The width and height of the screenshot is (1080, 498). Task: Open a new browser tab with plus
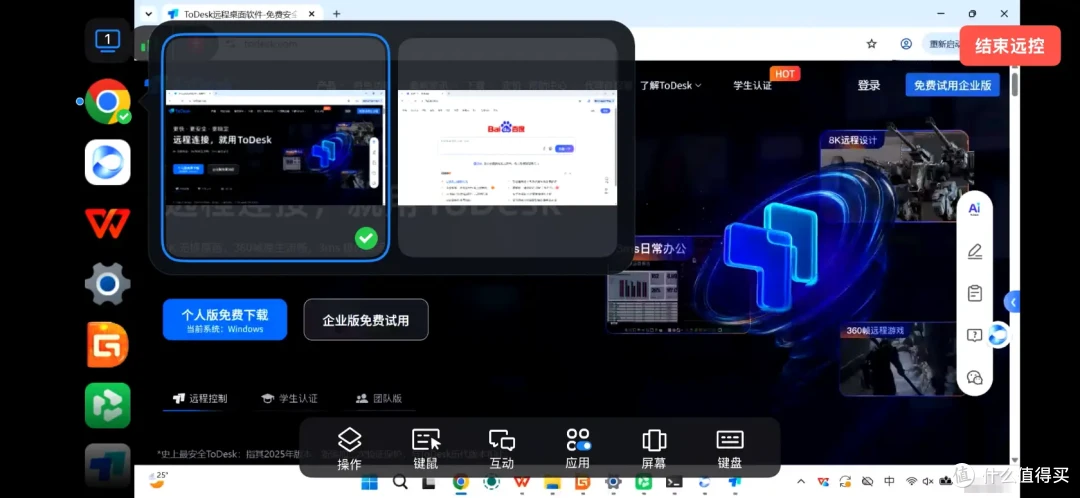pos(336,13)
